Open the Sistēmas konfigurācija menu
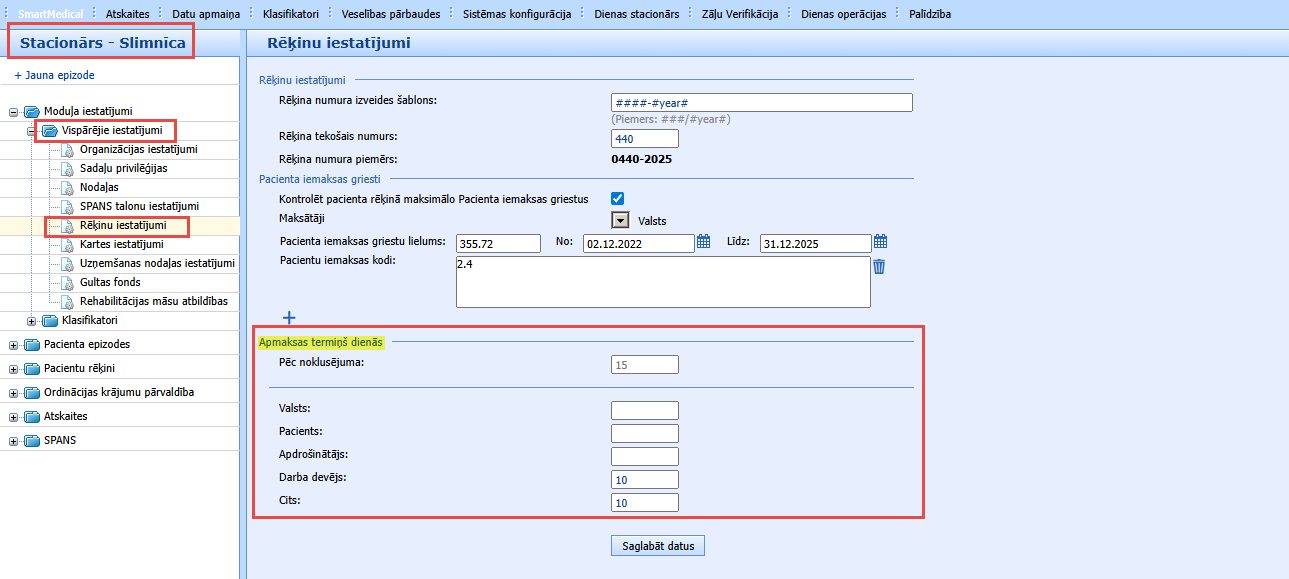Image resolution: width=1289 pixels, height=579 pixels. point(517,14)
